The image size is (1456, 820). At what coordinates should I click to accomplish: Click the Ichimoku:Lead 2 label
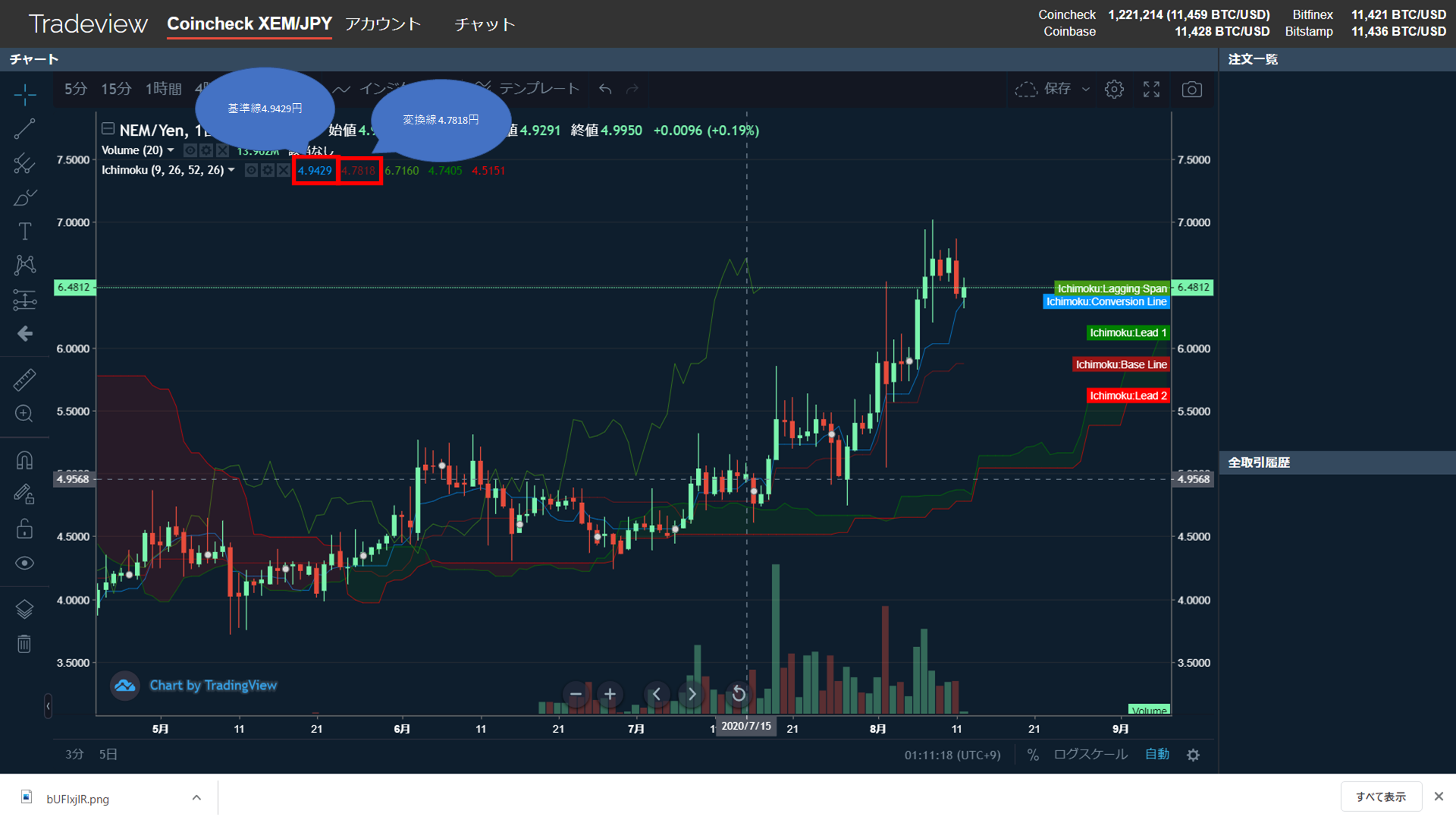point(1128,396)
